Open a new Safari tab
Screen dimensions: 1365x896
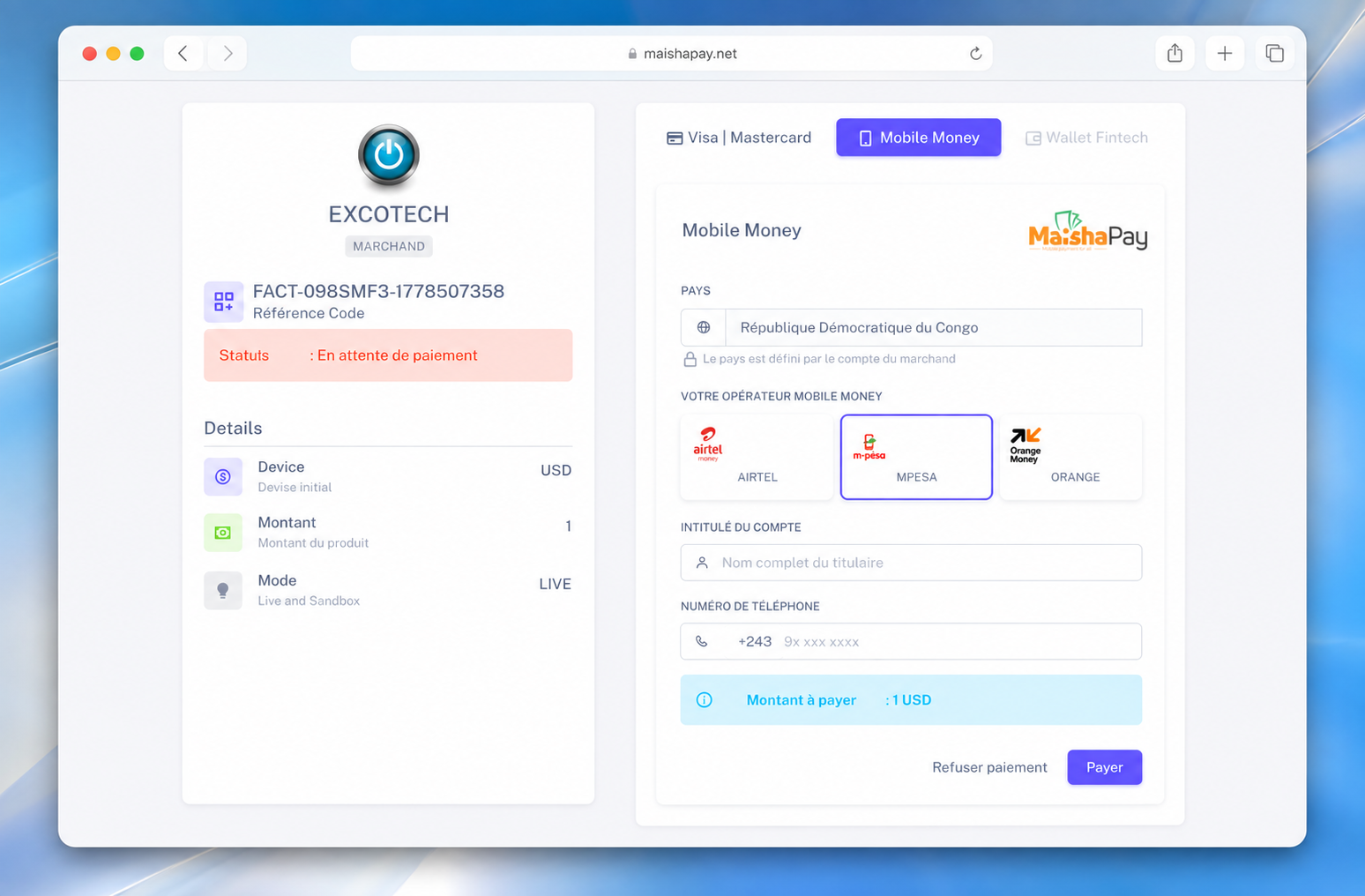[x=1225, y=54]
